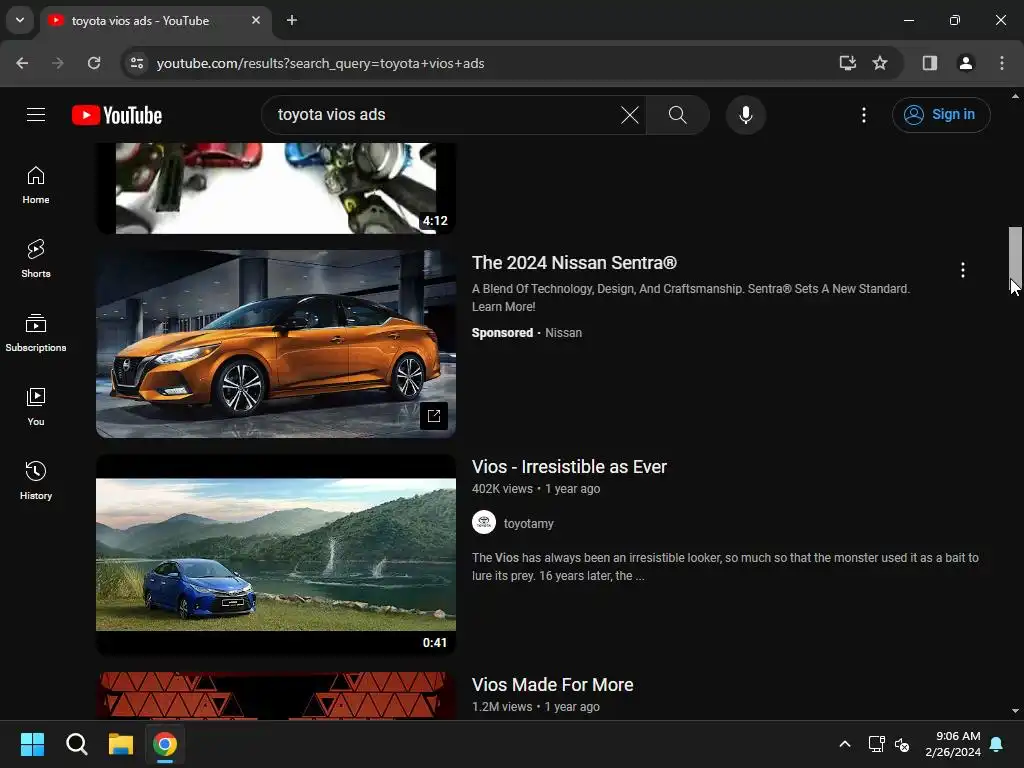Open the 2024 Nissan Sentra ad title
The width and height of the screenshot is (1024, 768).
(x=574, y=263)
